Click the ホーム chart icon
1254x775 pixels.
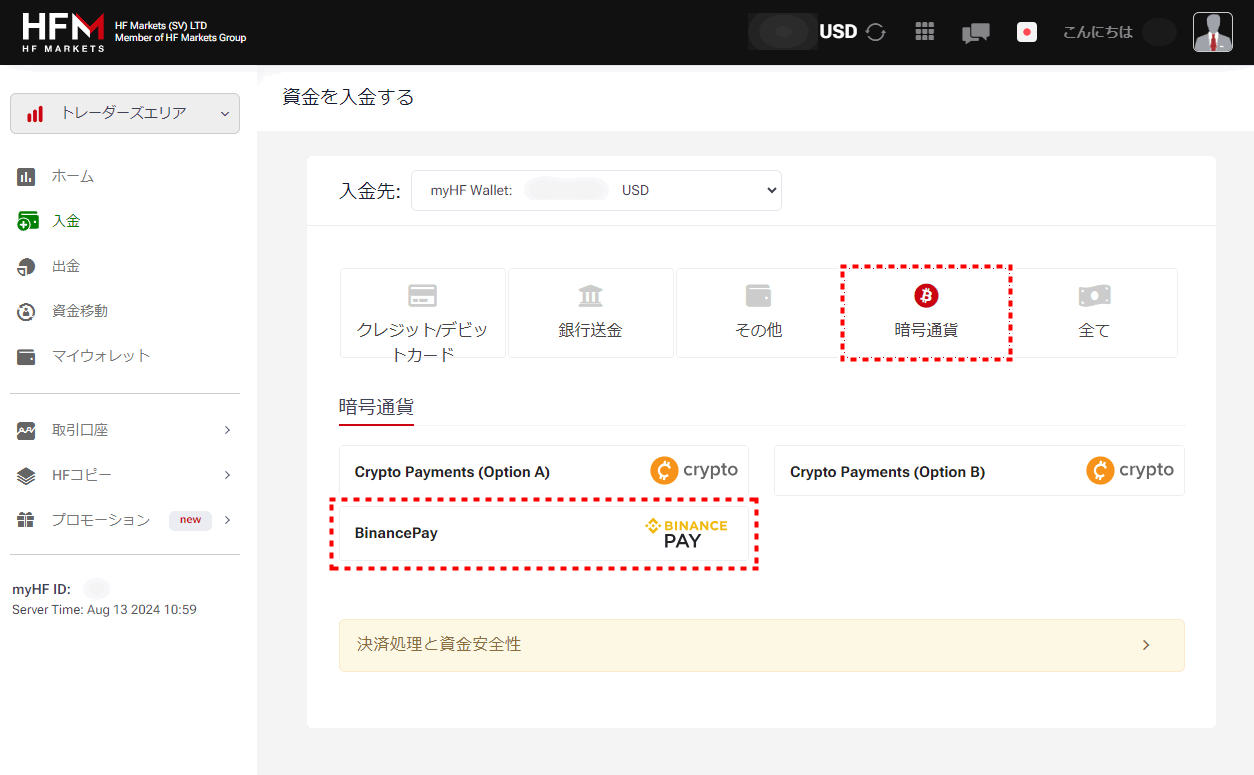27,177
